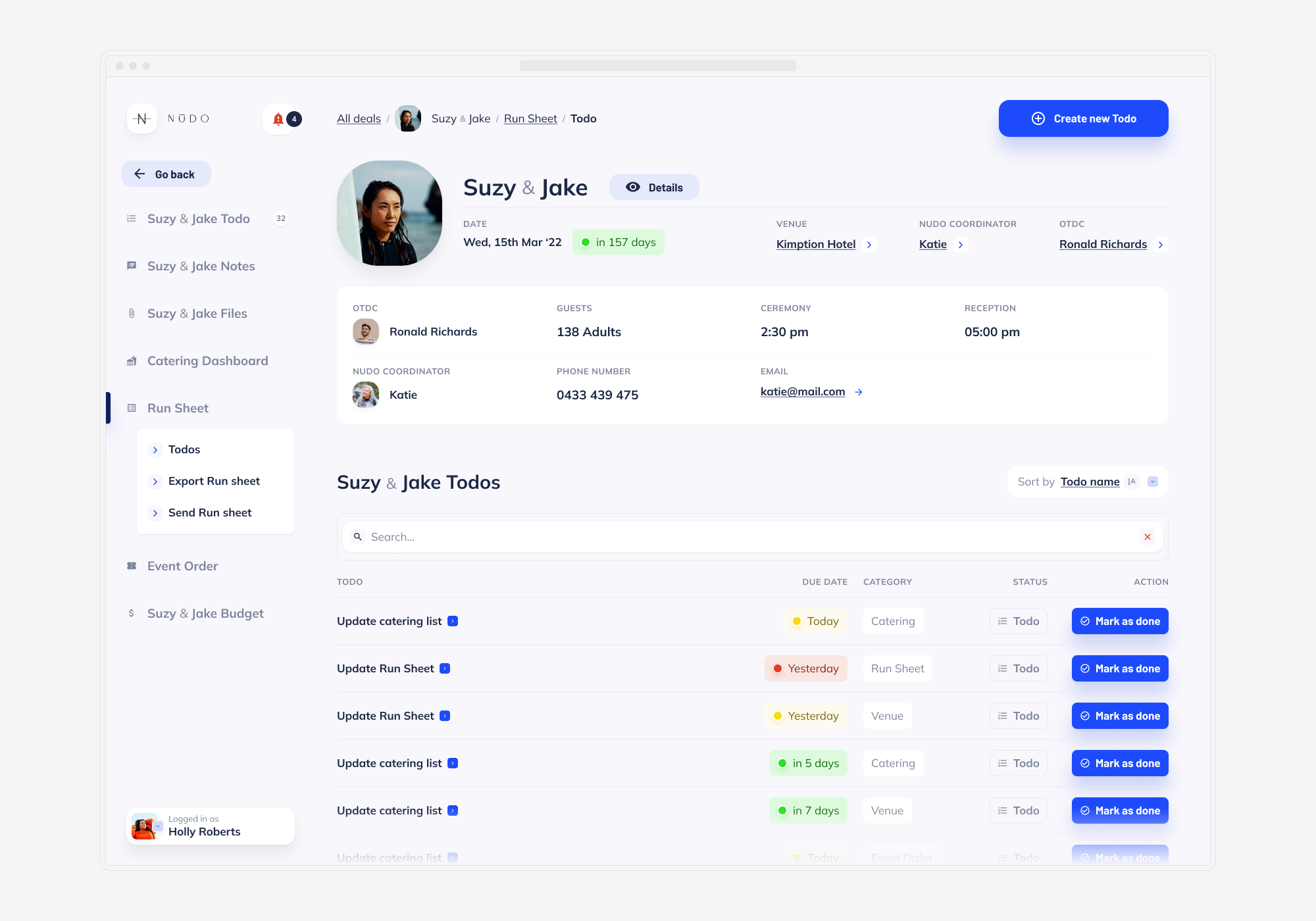Click the Suzy & Jake Todo list icon
1316x921 pixels.
pyautogui.click(x=132, y=218)
